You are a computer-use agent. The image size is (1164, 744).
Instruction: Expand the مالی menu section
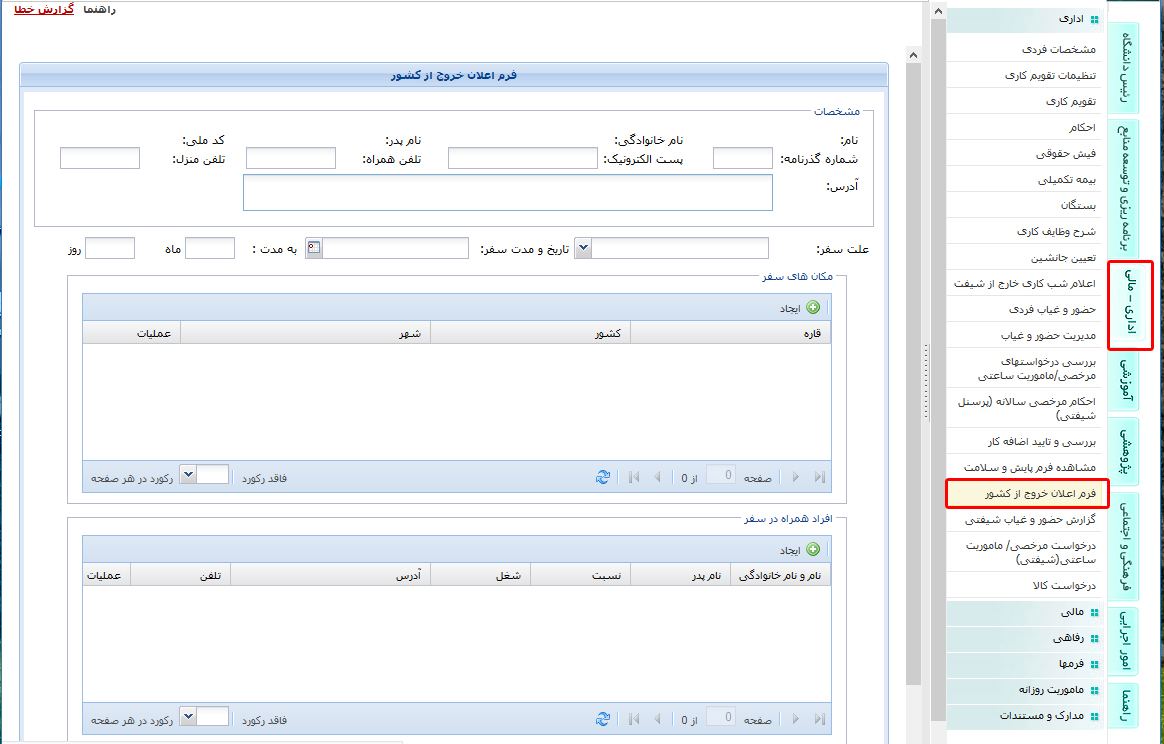tap(1024, 613)
